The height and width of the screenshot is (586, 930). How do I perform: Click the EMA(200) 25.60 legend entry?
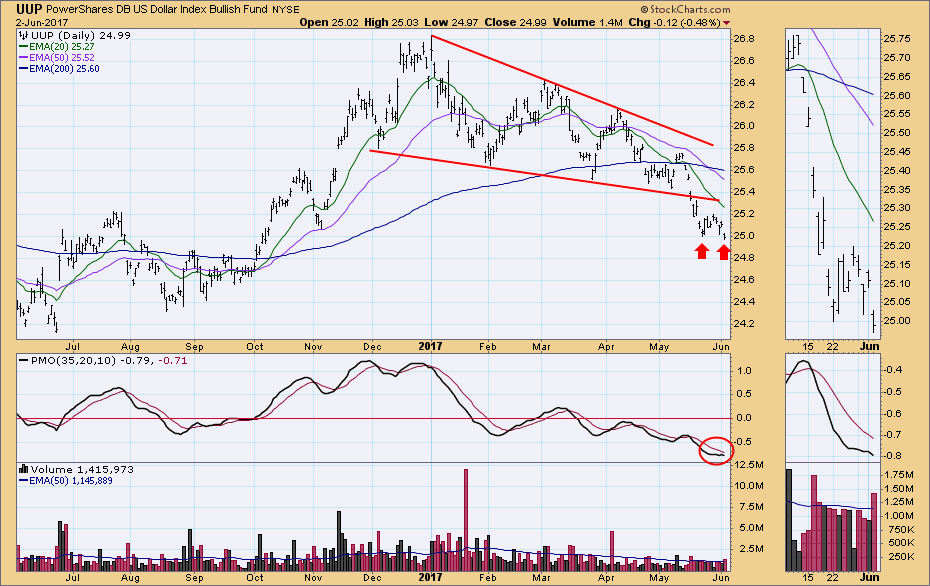64,69
